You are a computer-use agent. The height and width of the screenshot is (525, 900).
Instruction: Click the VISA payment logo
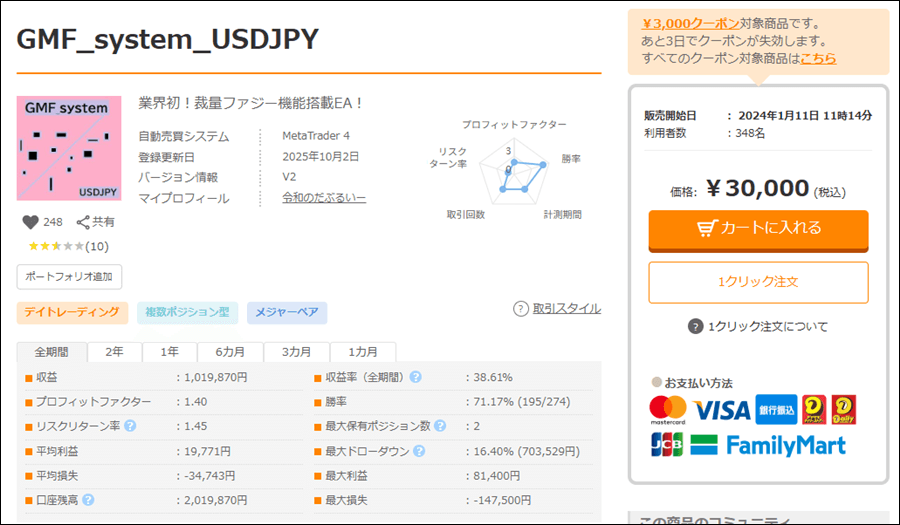click(x=721, y=410)
